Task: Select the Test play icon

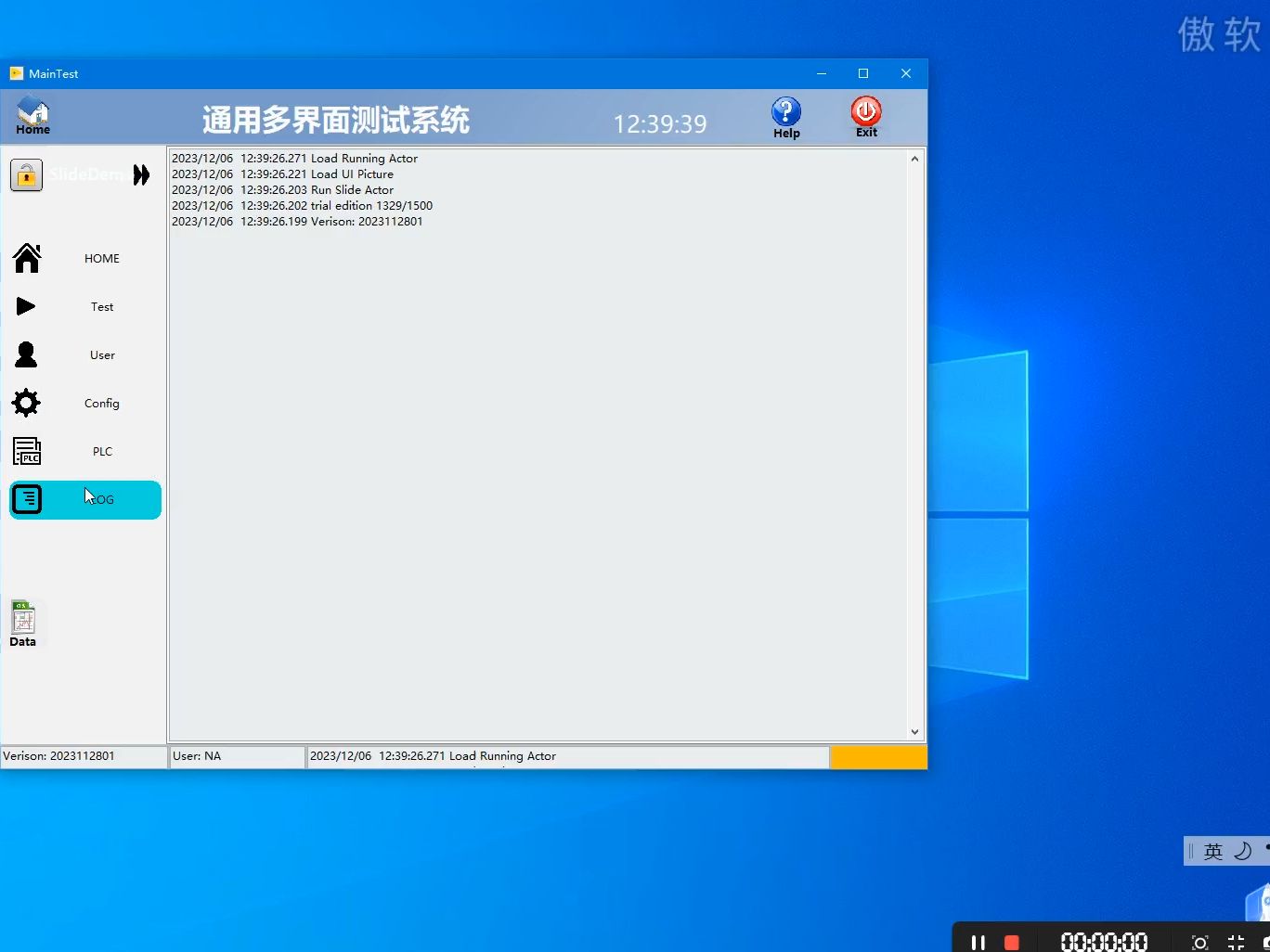Action: [x=26, y=306]
